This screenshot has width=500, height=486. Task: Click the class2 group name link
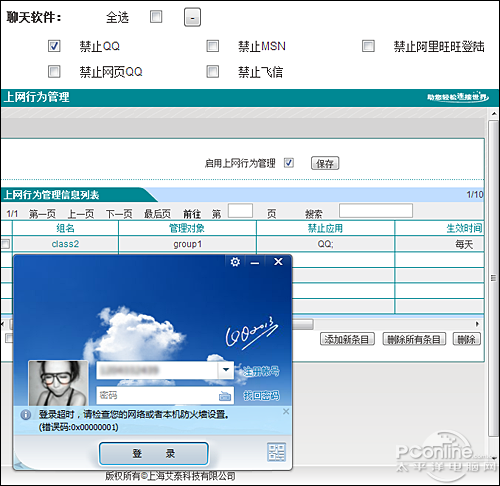pyautogui.click(x=65, y=244)
